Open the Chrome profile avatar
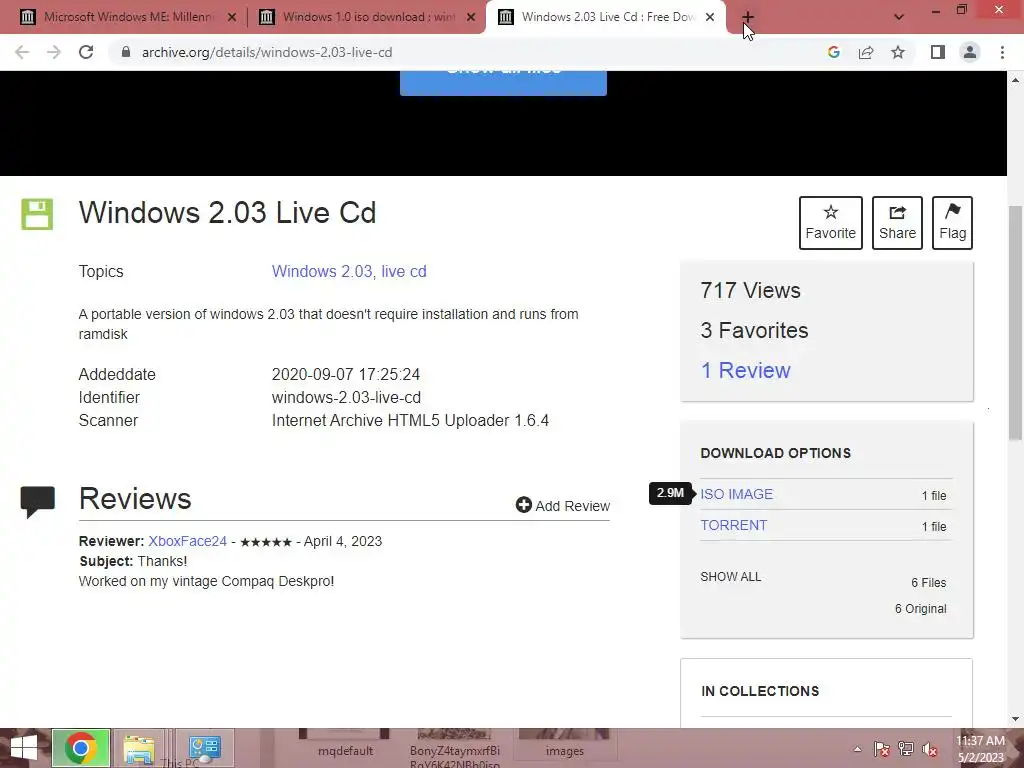Viewport: 1024px width, 768px height. (970, 52)
